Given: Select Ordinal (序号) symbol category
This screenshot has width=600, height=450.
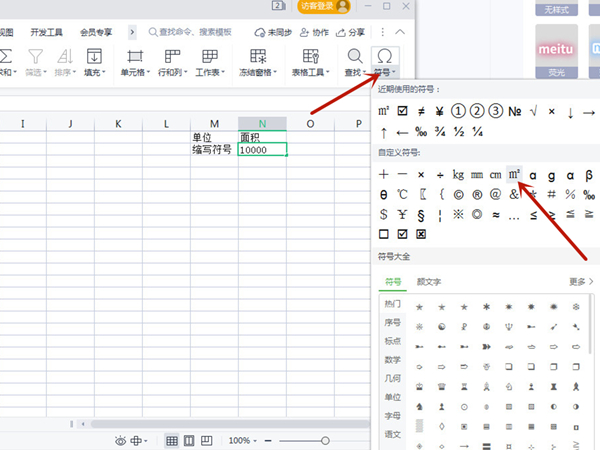Looking at the screenshot, I should (x=393, y=323).
